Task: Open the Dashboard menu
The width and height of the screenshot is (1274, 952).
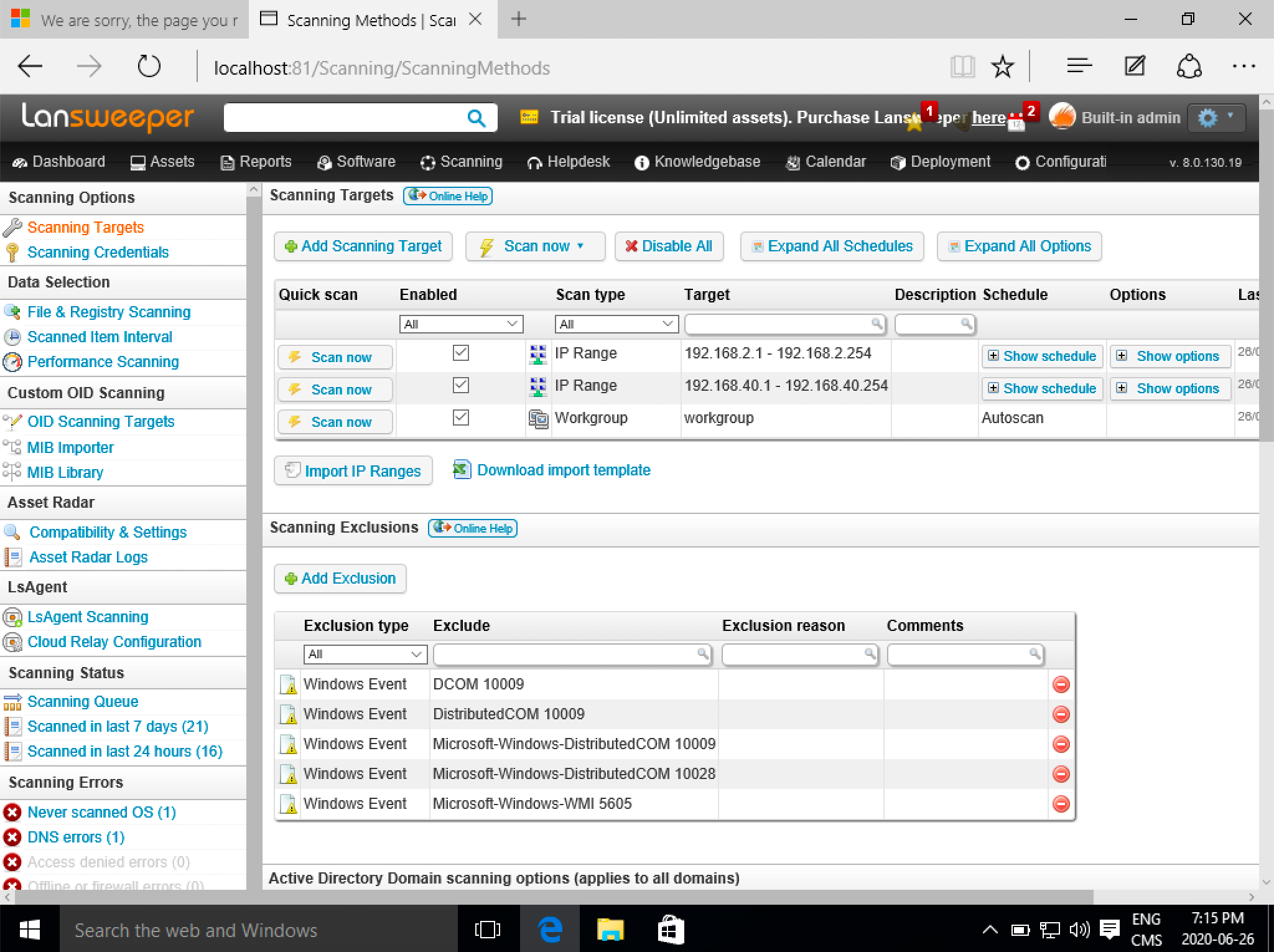Action: pos(59,162)
